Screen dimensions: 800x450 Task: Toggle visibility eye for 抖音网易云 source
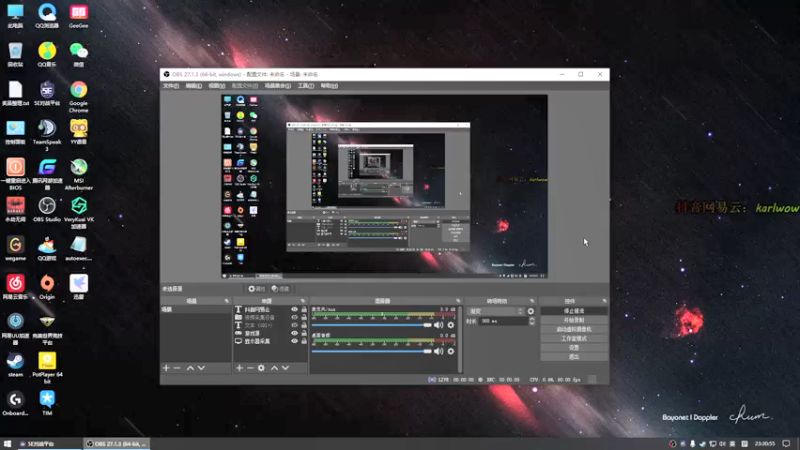click(x=294, y=309)
